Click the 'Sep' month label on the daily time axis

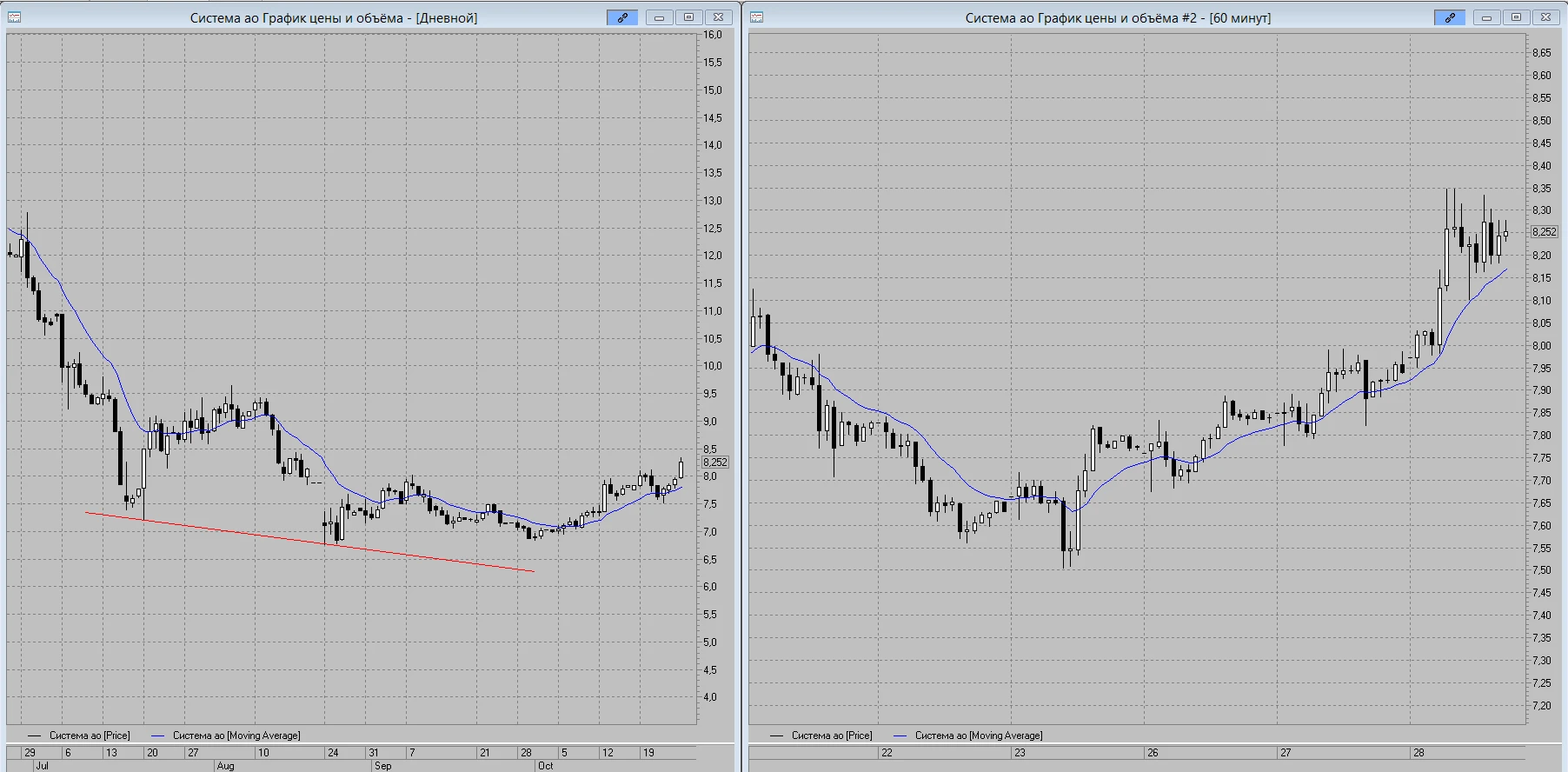382,766
